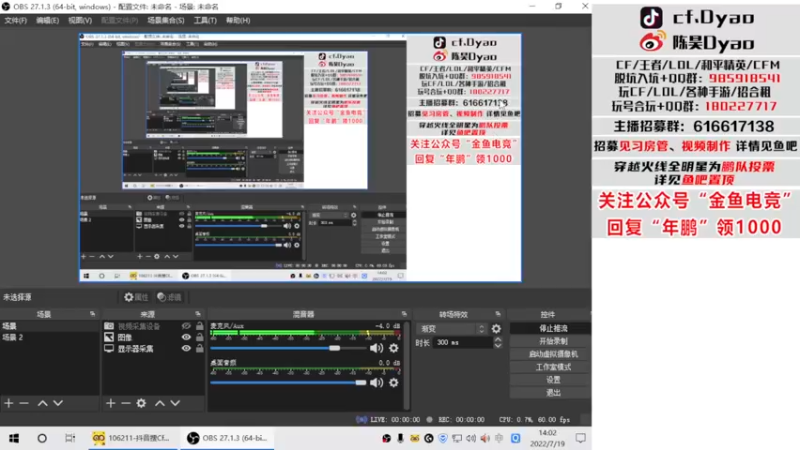Click 启动虚拟摄像机 button

pyautogui.click(x=551, y=354)
